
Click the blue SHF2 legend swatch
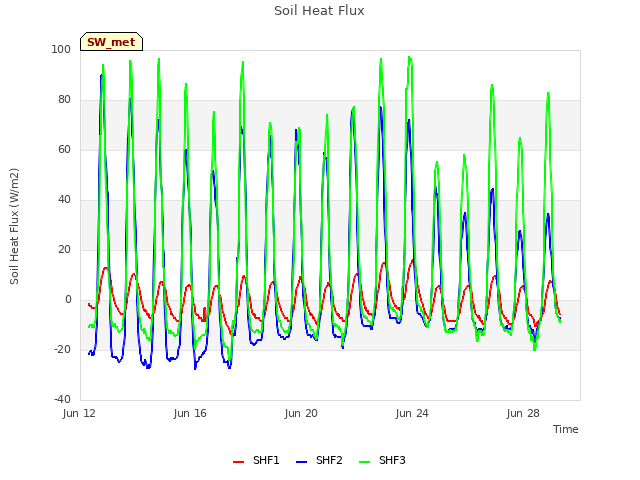click(301, 462)
